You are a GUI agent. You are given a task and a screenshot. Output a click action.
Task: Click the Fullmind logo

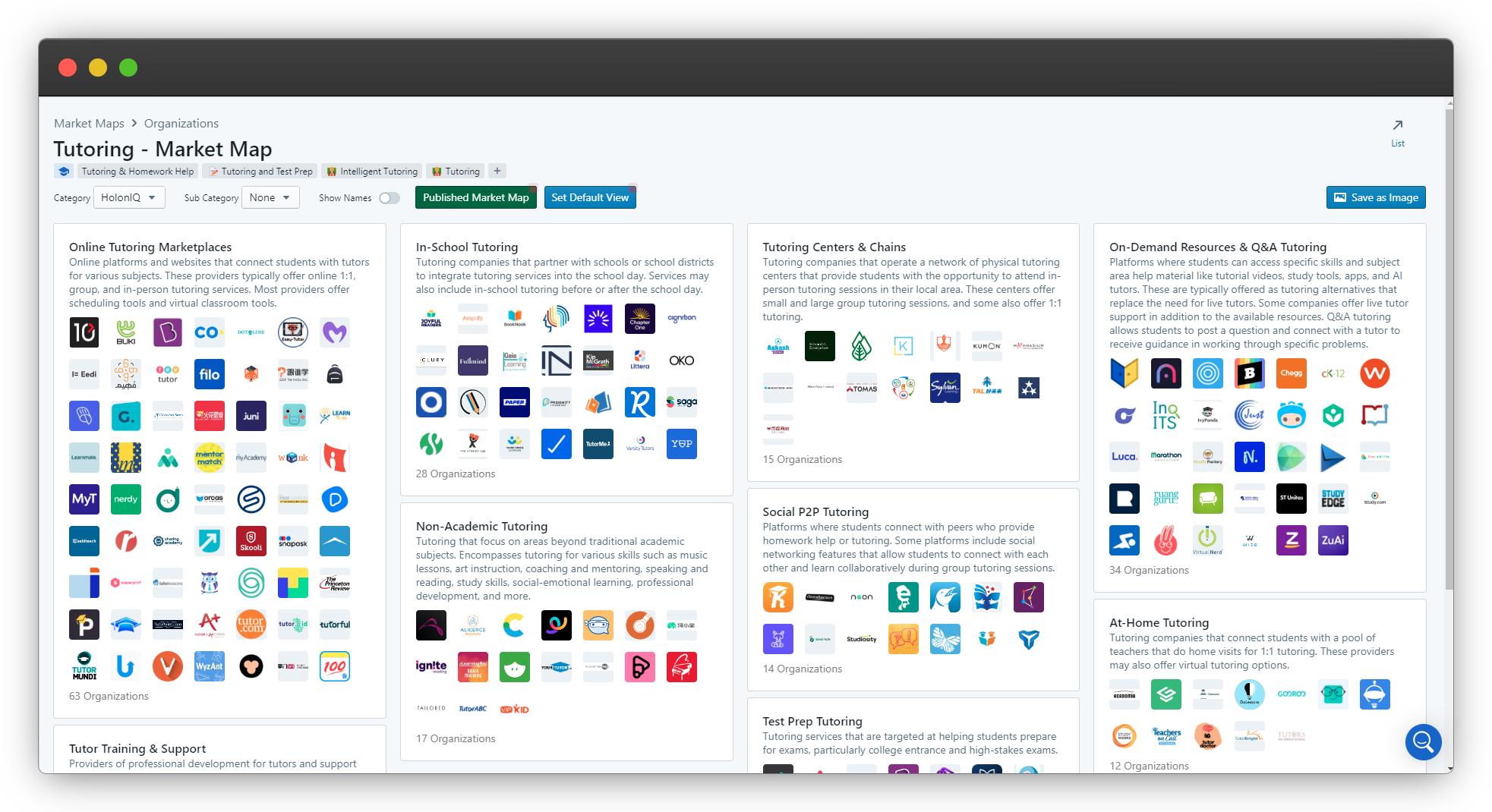point(473,360)
